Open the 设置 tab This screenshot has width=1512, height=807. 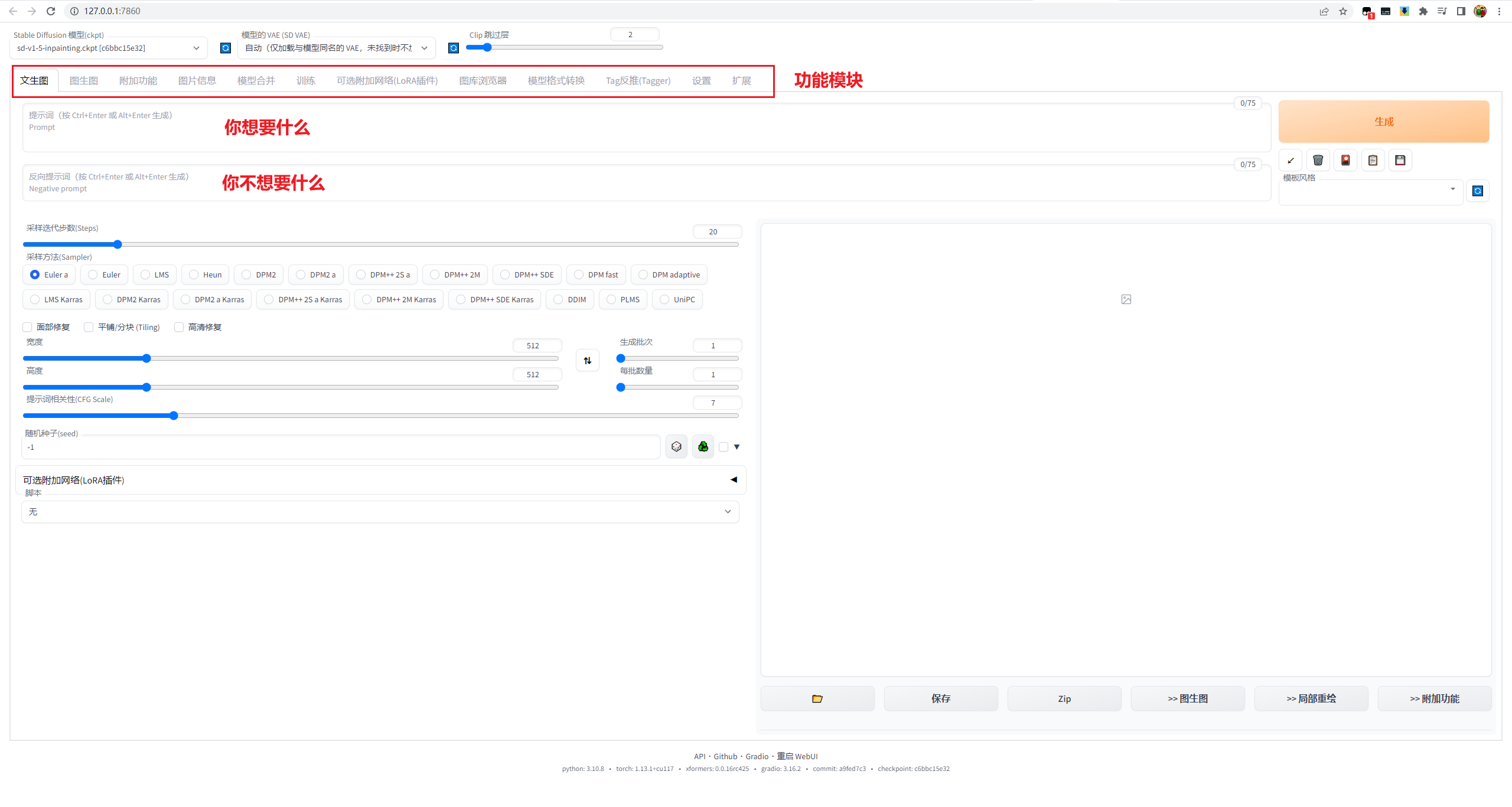701,80
